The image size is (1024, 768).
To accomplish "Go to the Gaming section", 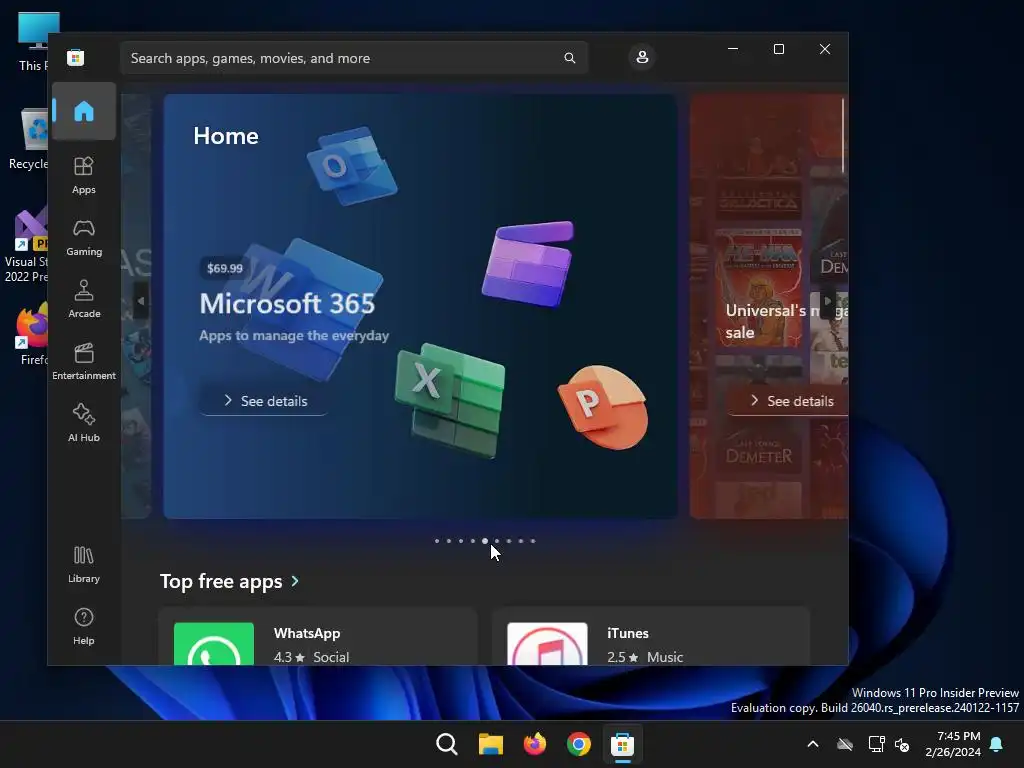I will 84,237.
